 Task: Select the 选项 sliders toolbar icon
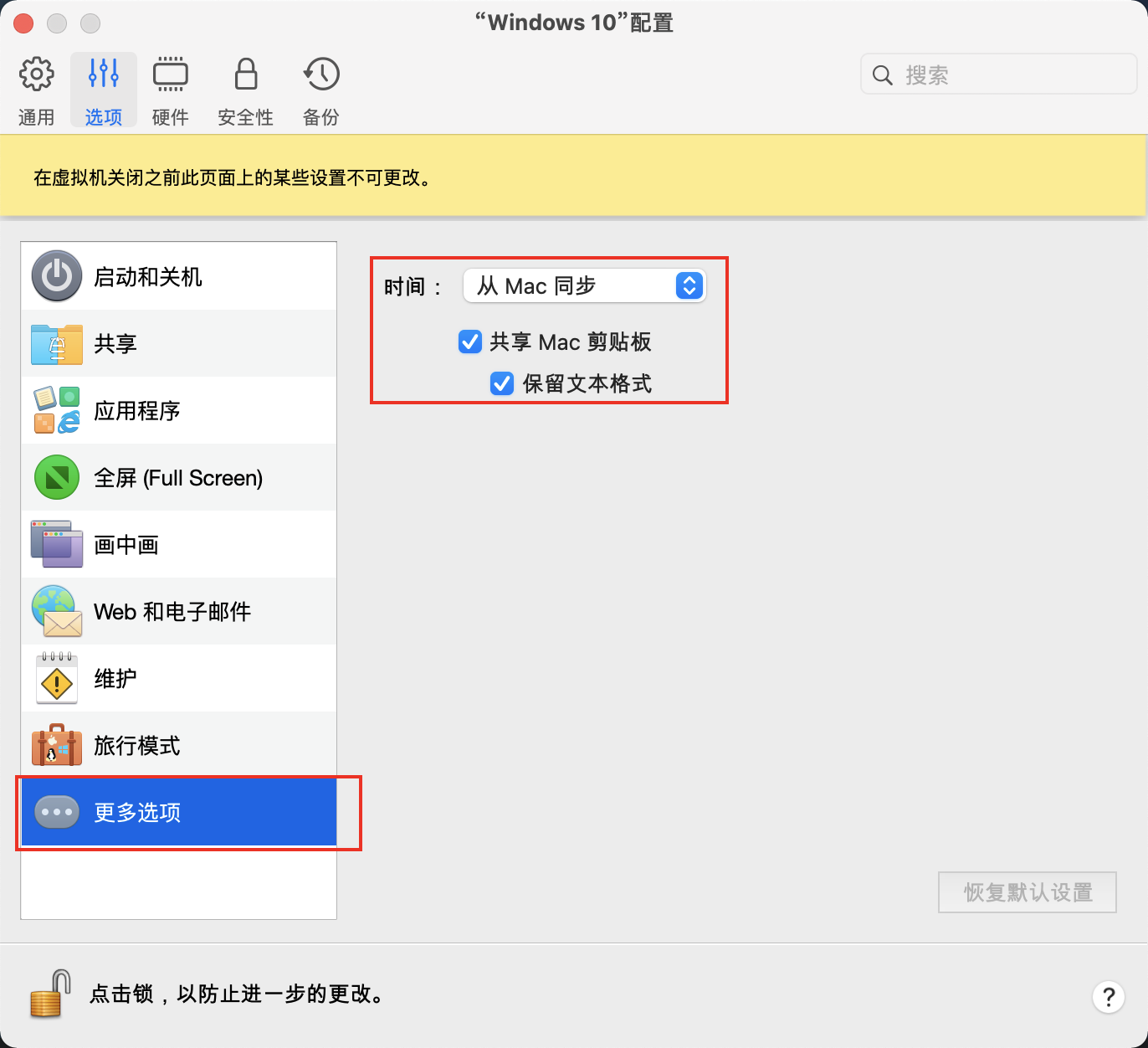tap(104, 74)
